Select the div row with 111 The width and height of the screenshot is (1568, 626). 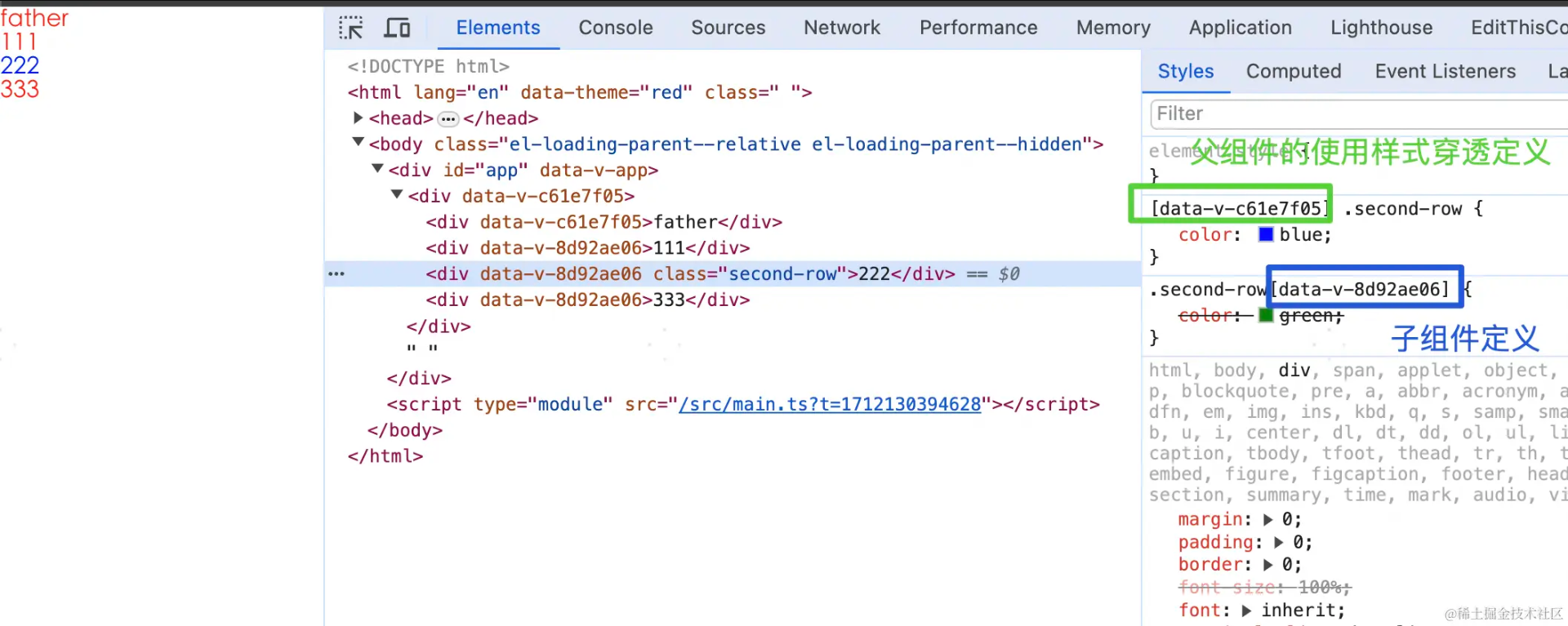click(x=587, y=248)
